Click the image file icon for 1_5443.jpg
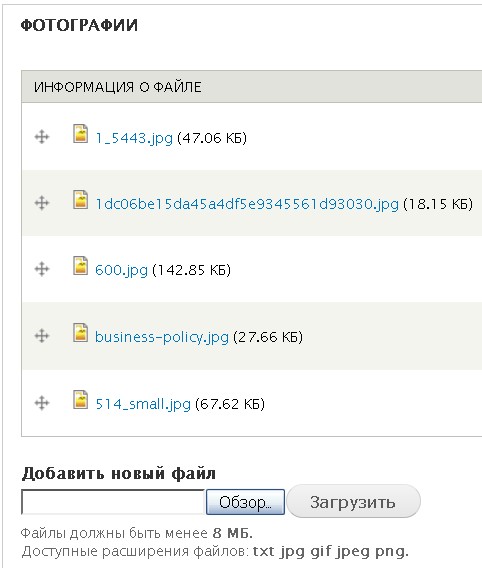482x568 pixels. pyautogui.click(x=80, y=133)
